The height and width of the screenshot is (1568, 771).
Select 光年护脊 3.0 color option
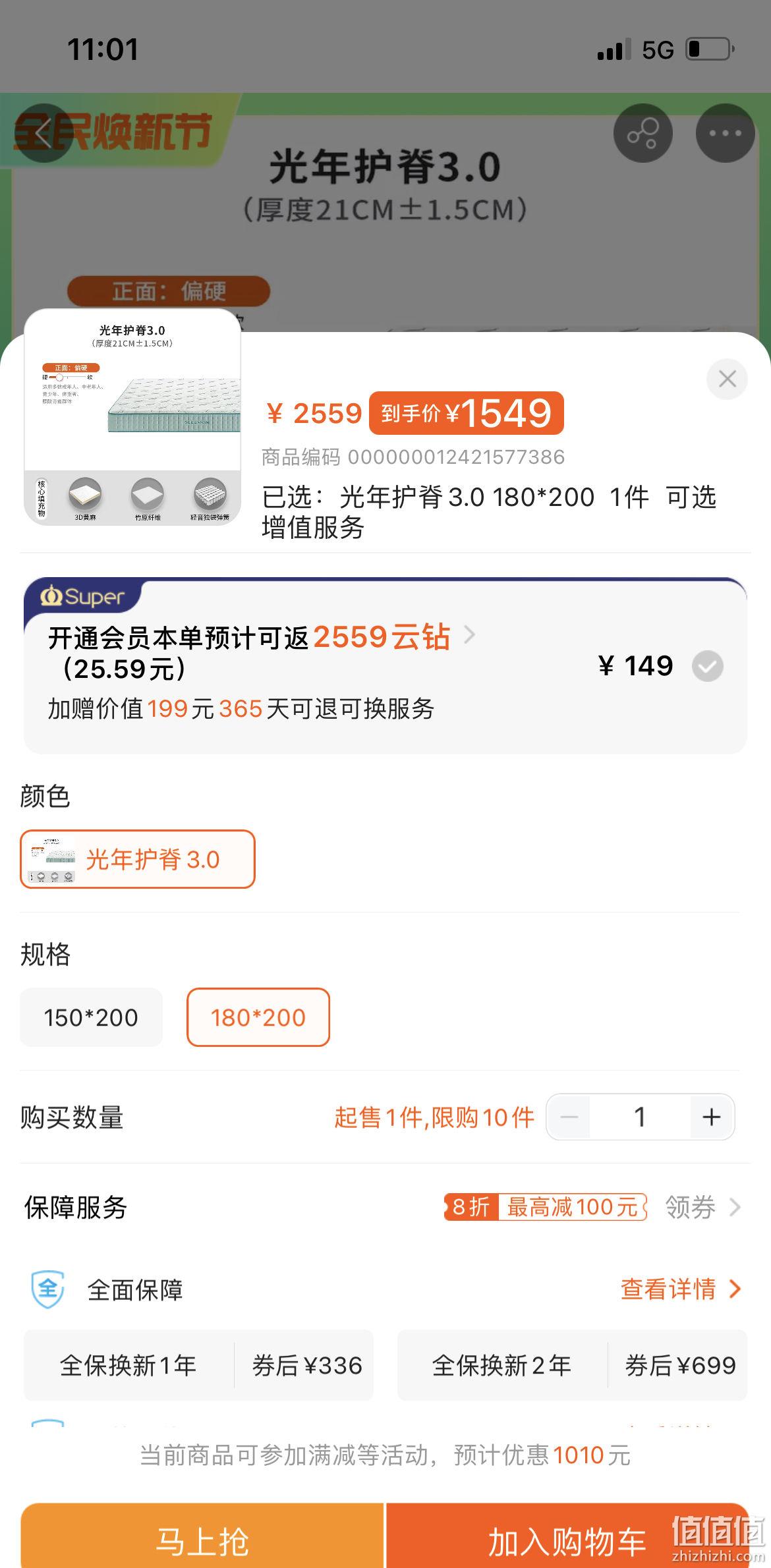137,859
